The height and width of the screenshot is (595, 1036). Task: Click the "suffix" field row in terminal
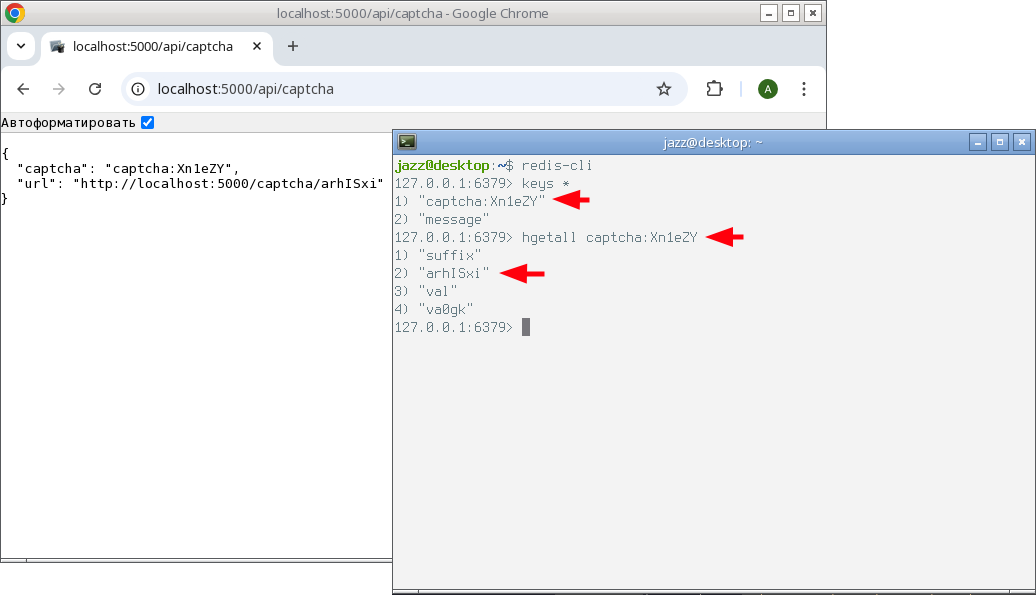[438, 256]
